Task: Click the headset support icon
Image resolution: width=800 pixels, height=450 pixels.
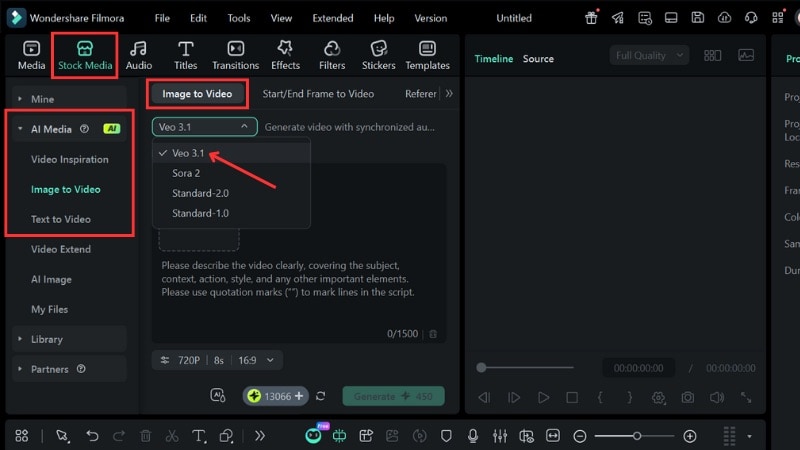Action: pos(751,18)
